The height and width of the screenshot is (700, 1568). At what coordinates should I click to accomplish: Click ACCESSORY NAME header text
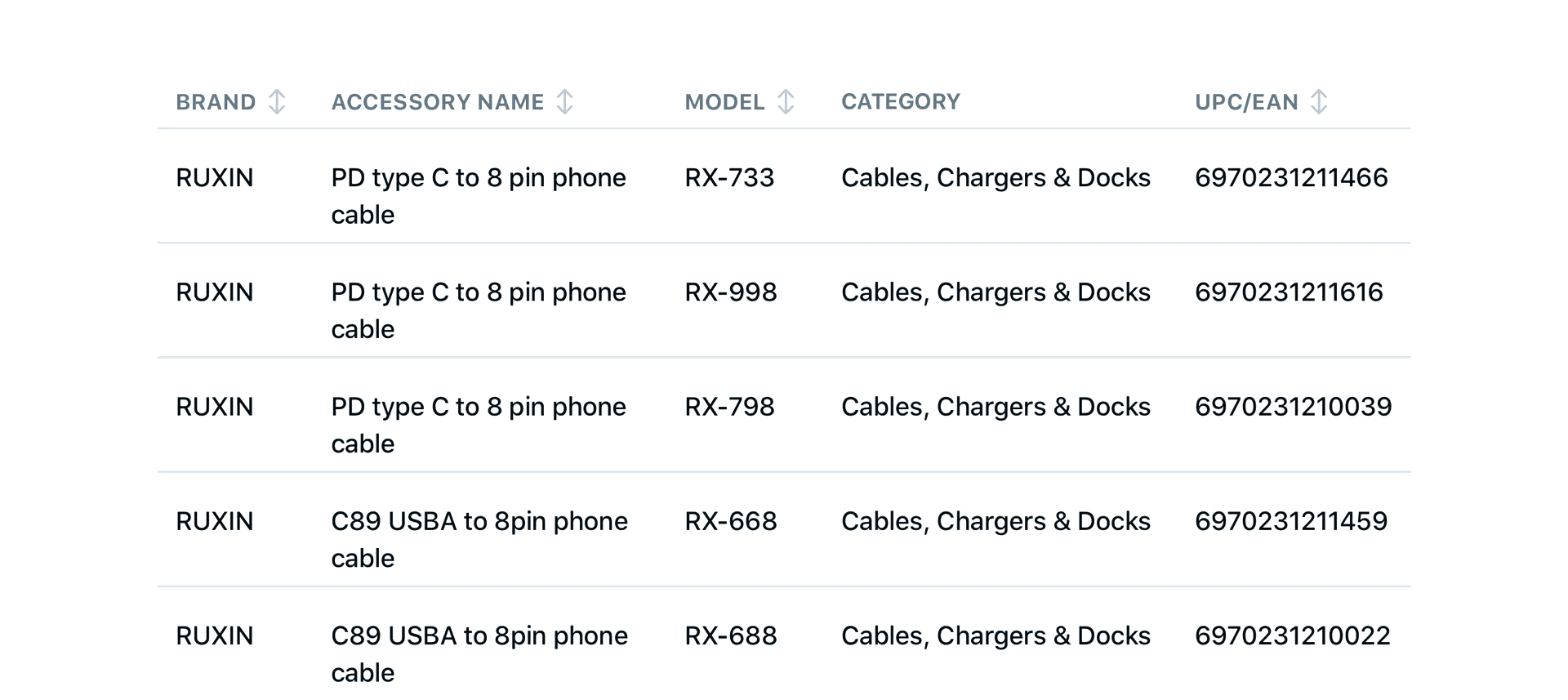[438, 102]
